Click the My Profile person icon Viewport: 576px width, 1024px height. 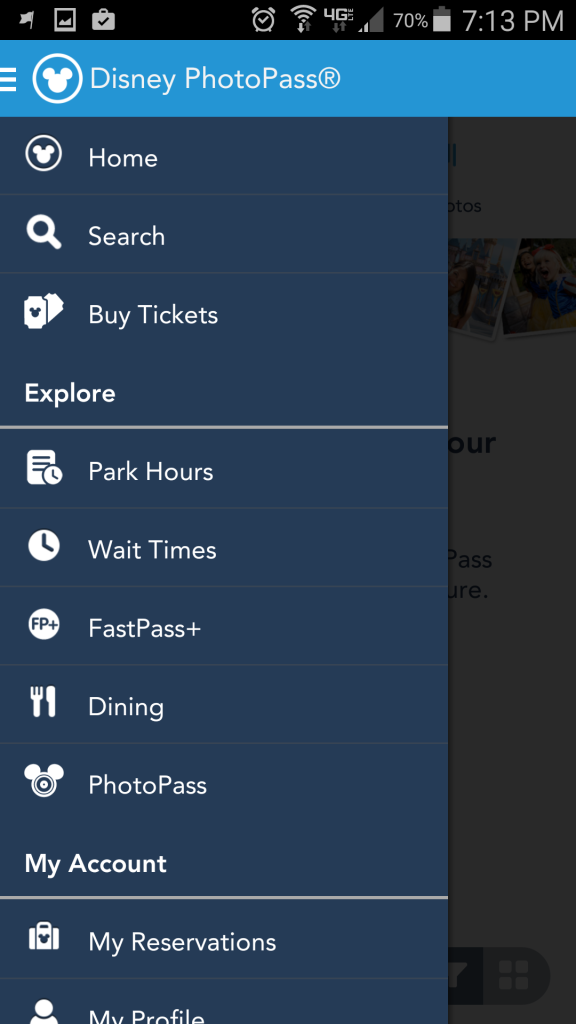[44, 1012]
